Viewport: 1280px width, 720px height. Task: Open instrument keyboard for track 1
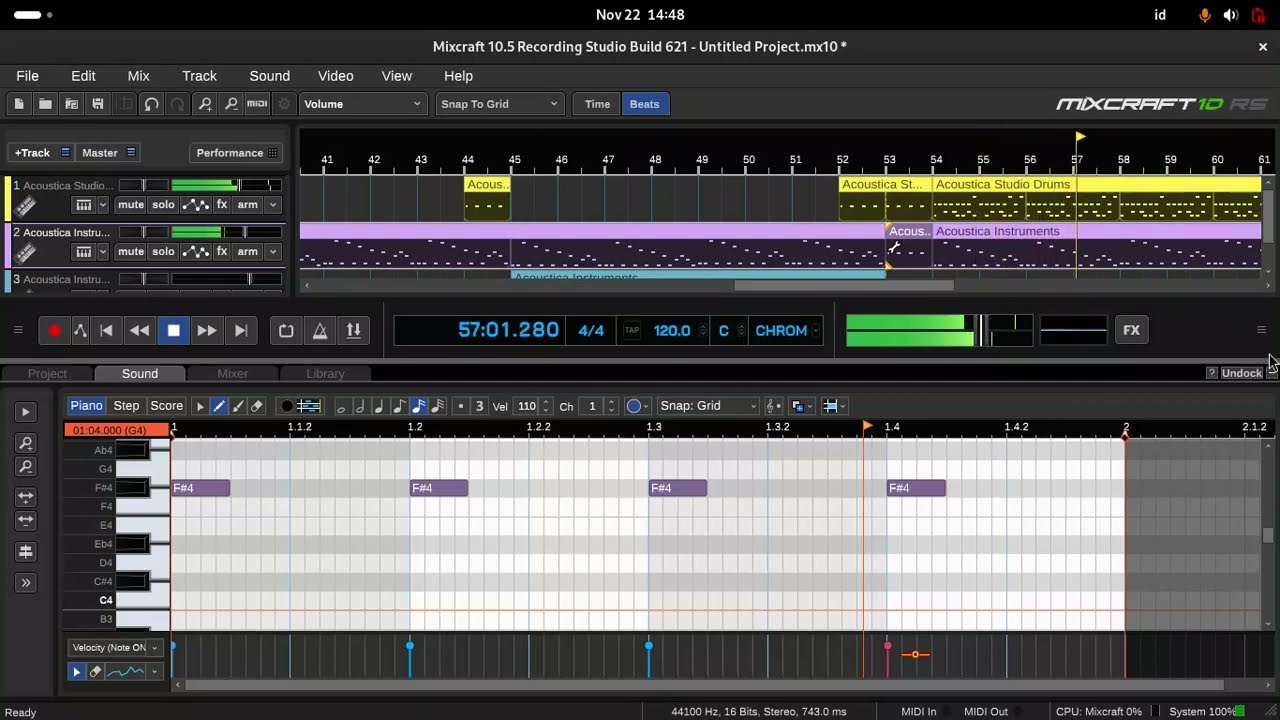84,205
